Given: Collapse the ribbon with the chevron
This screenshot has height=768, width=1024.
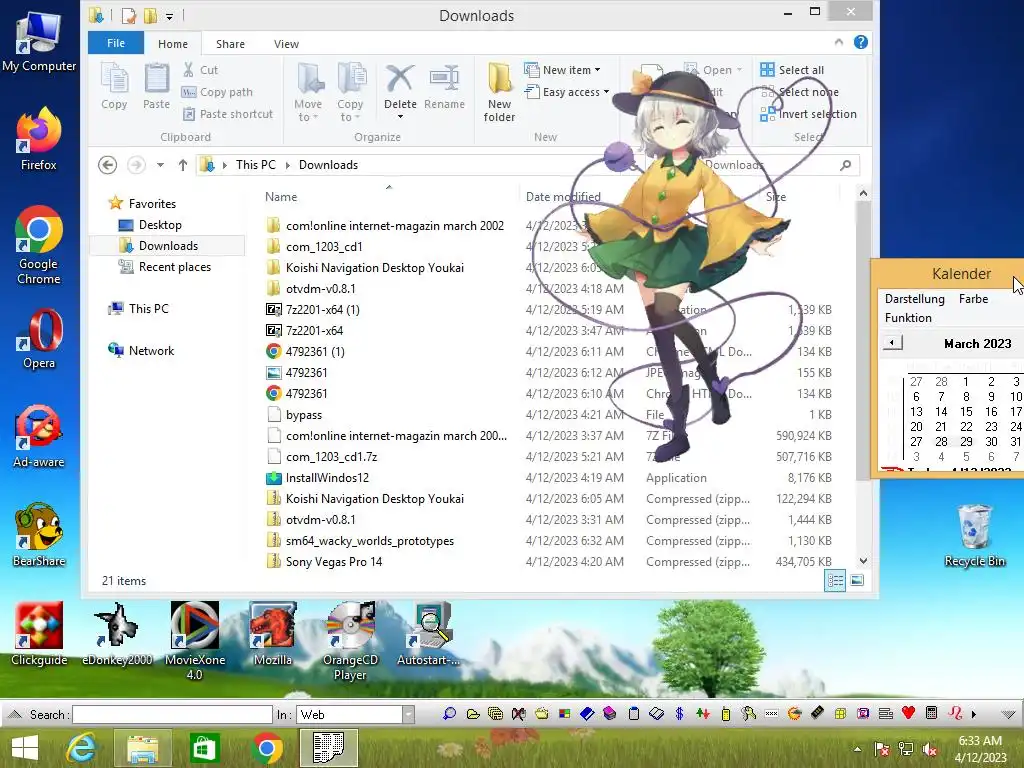Looking at the screenshot, I should [x=839, y=42].
